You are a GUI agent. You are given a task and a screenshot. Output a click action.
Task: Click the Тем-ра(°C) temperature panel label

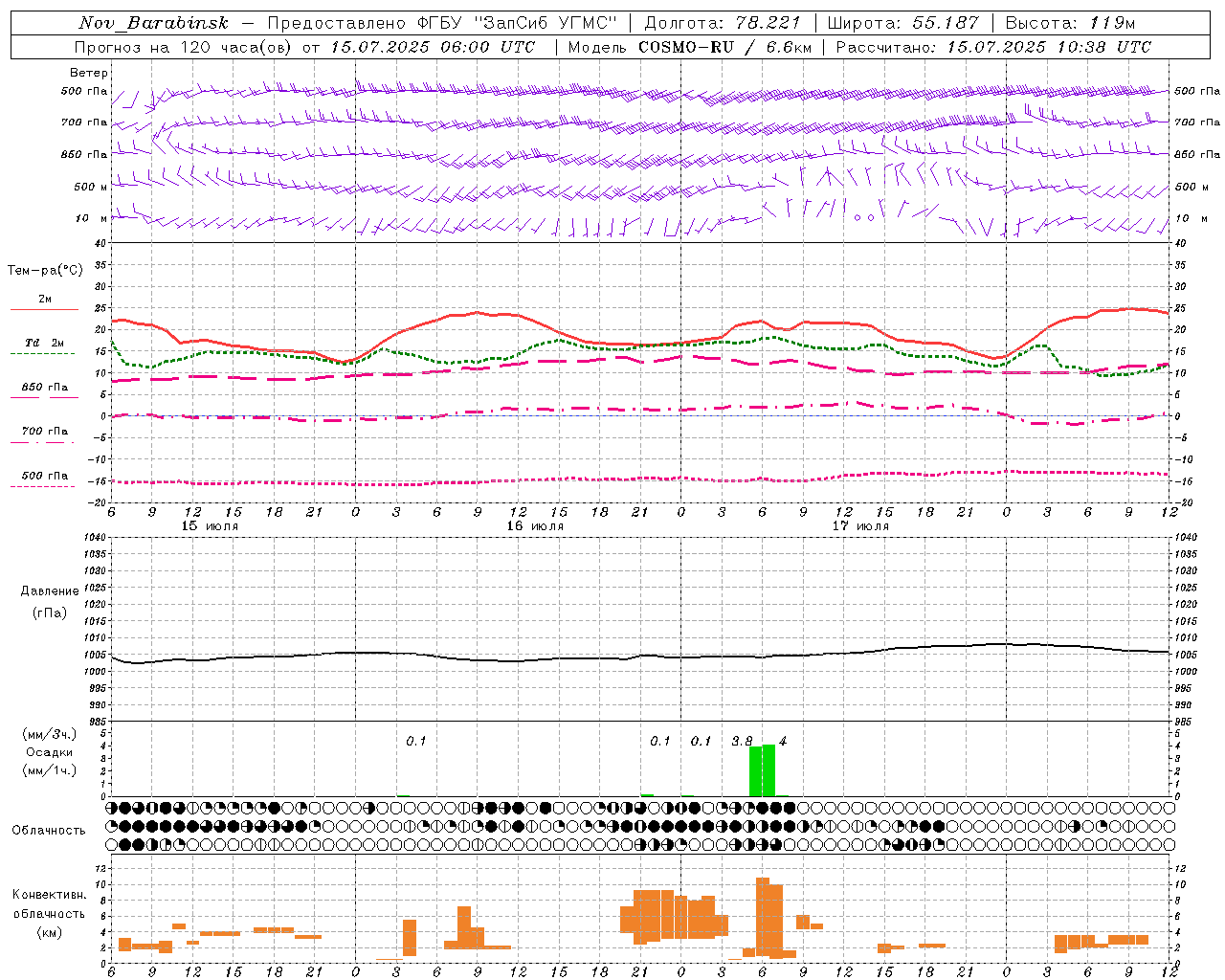[x=45, y=271]
